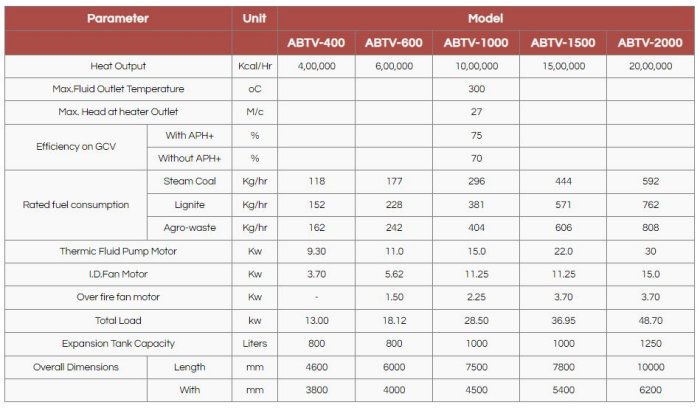Select the Length value 7500
This screenshot has width=700, height=408.
[476, 367]
